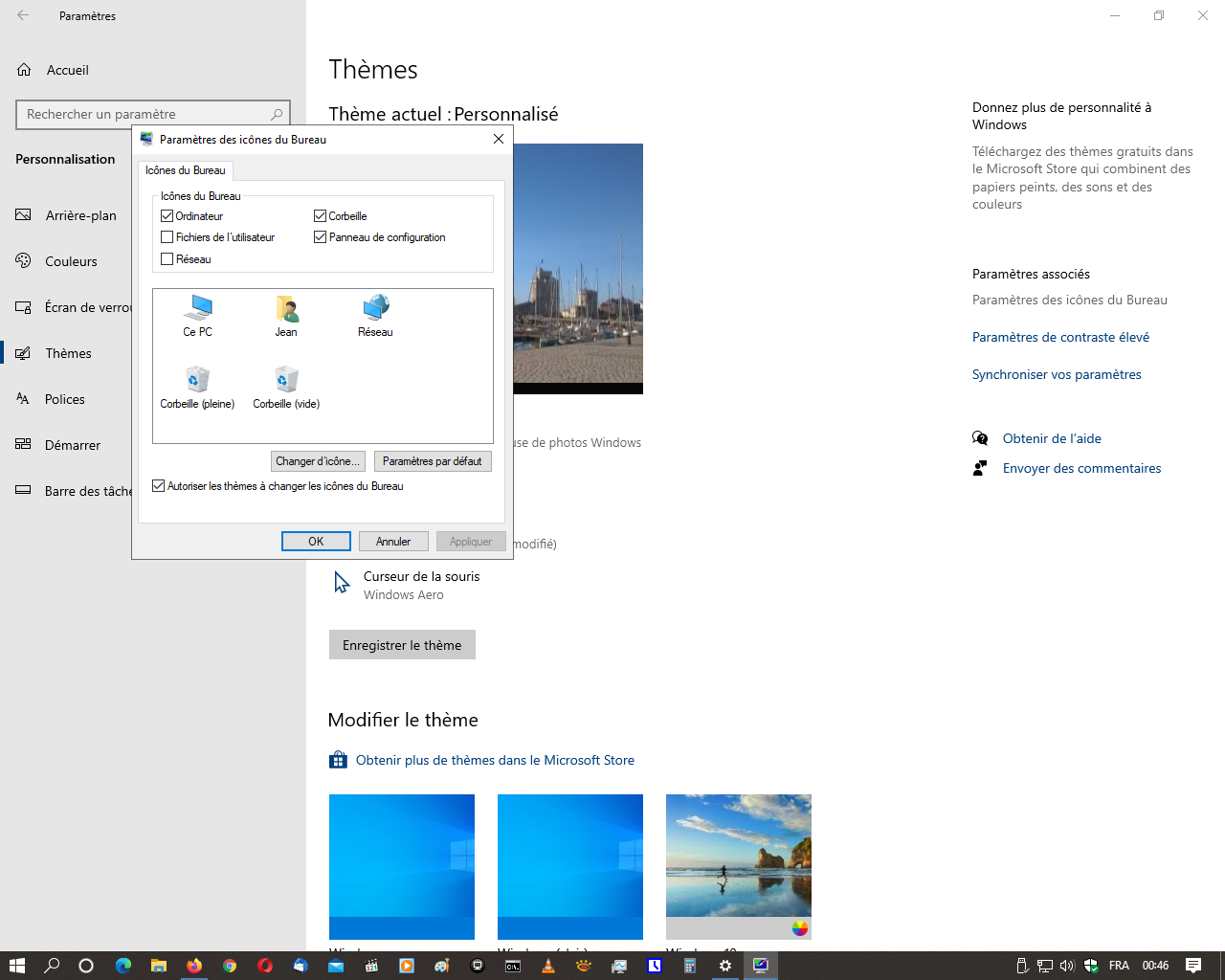
Task: Open taskbar search magnifier
Action: [52, 966]
